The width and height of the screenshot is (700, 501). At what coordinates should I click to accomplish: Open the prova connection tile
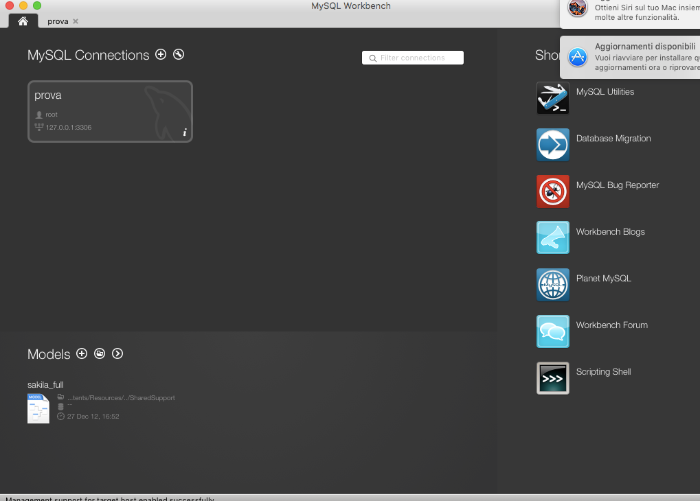click(110, 112)
